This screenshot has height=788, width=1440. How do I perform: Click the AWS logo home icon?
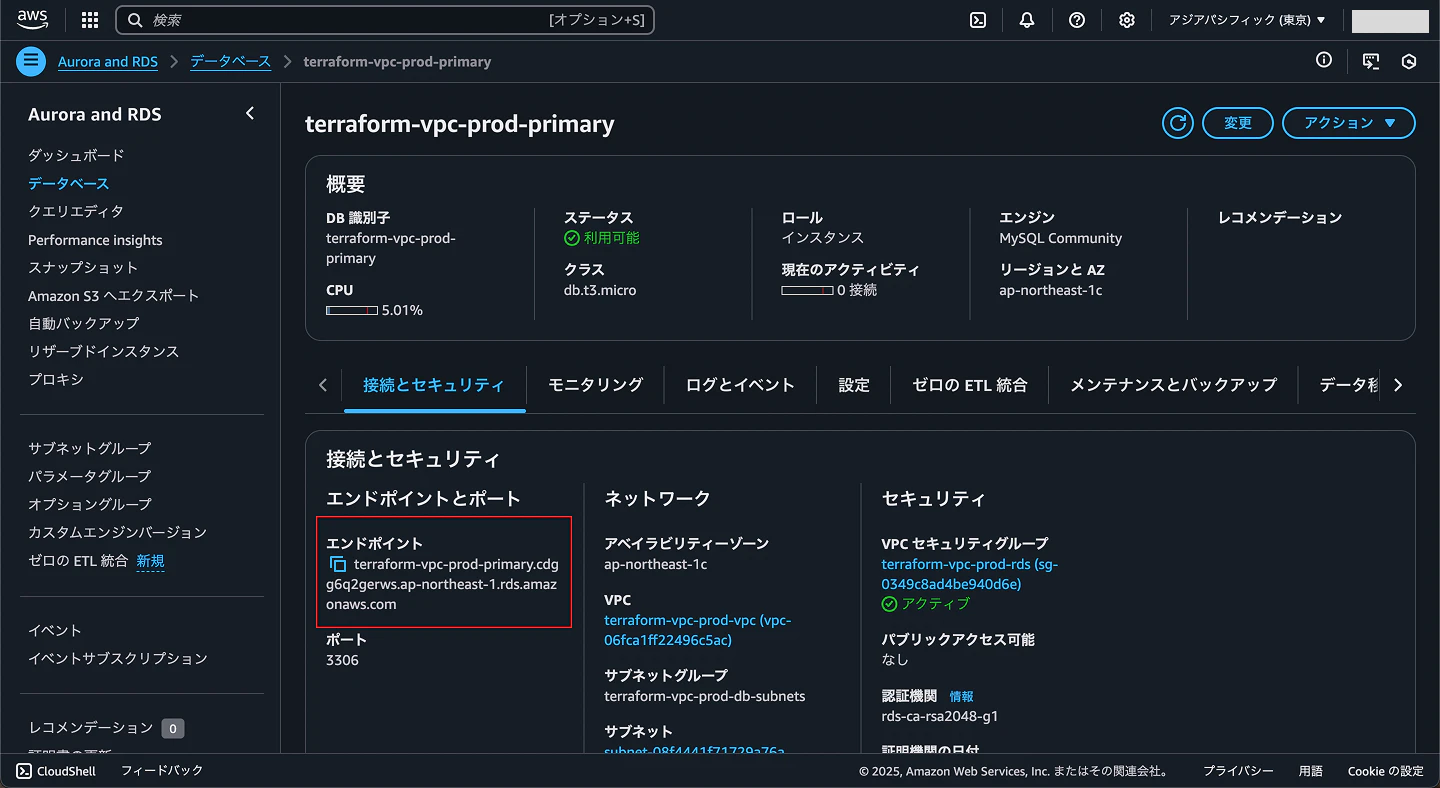31,19
